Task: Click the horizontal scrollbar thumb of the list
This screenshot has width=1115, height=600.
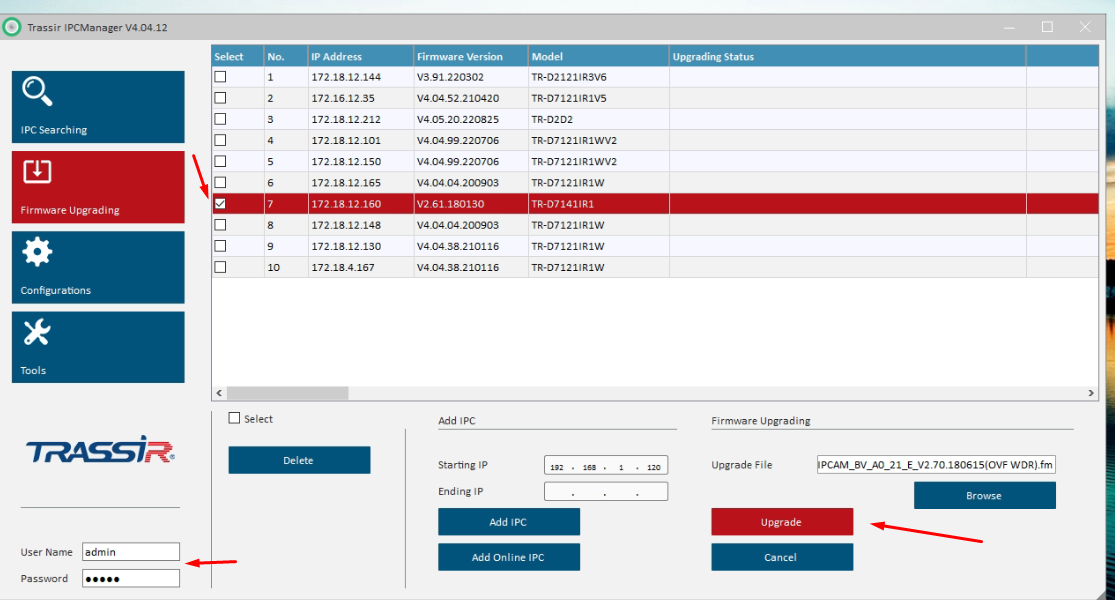Action: click(287, 393)
